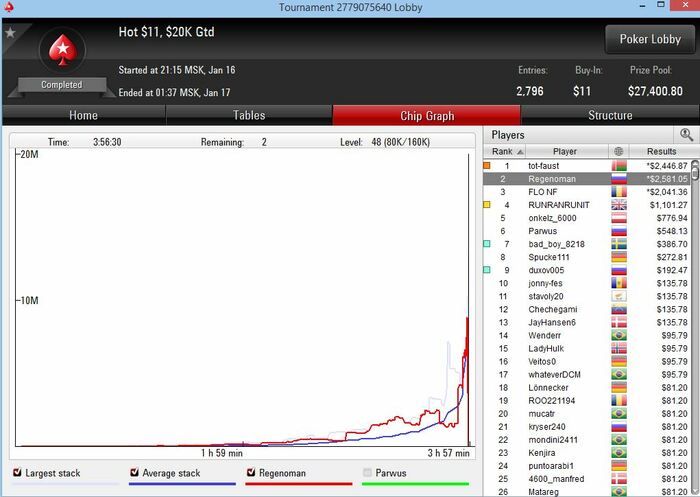Enable the Parwus graph checkbox

(367, 472)
